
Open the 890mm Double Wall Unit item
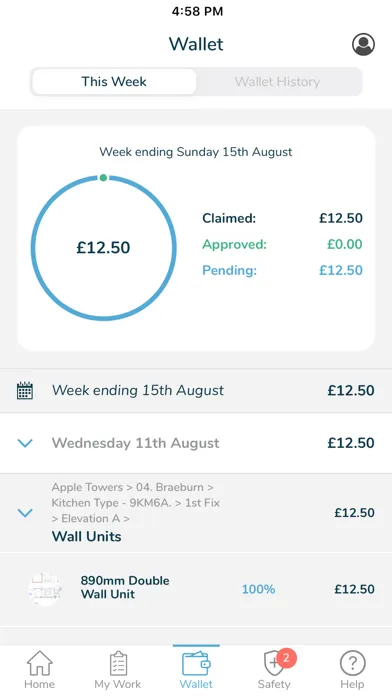pyautogui.click(x=196, y=589)
